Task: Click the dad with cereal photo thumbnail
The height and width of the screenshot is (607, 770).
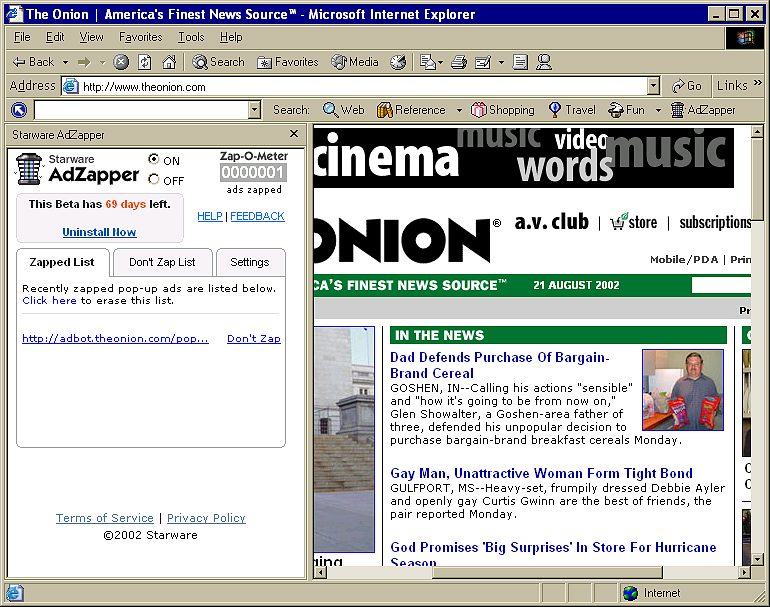Action: (x=683, y=390)
